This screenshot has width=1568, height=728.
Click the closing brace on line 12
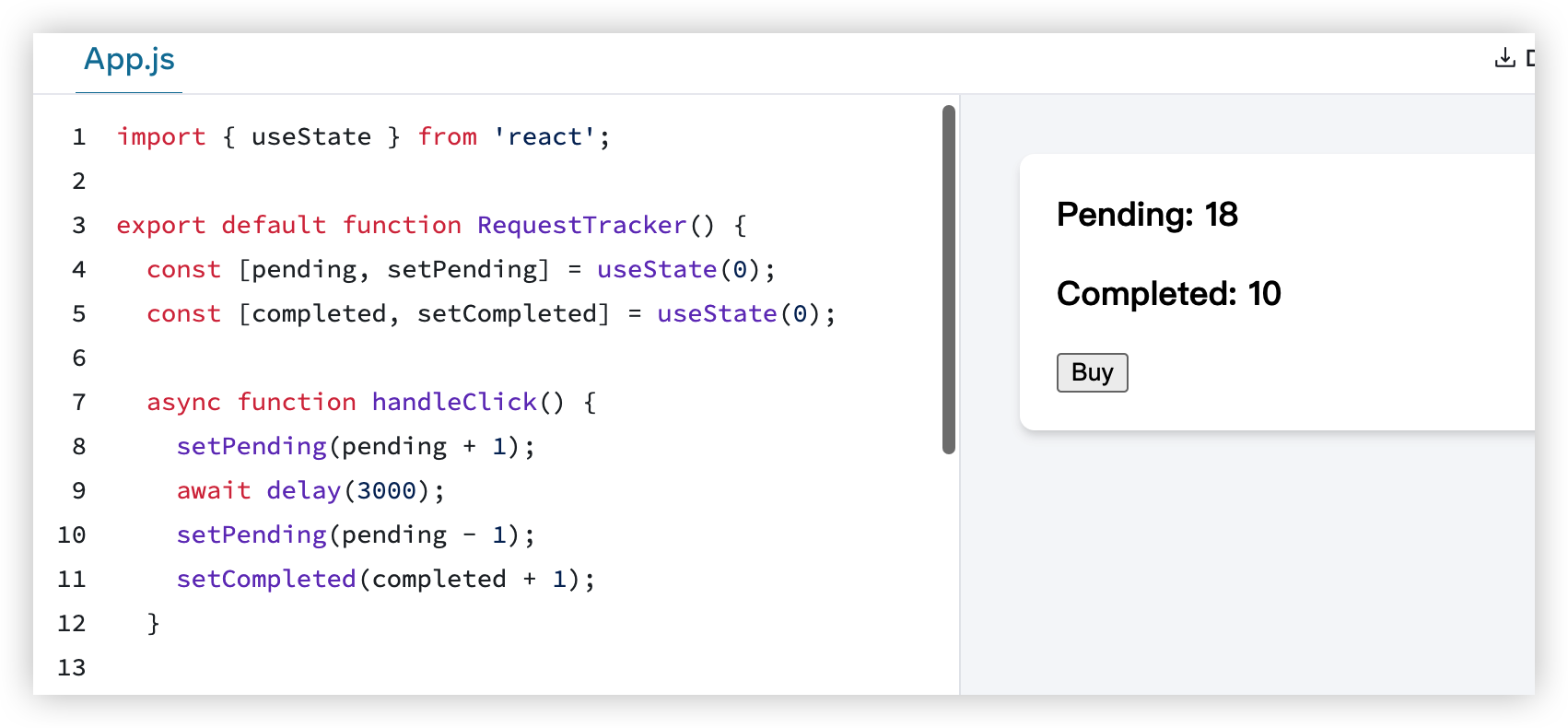pyautogui.click(x=154, y=624)
